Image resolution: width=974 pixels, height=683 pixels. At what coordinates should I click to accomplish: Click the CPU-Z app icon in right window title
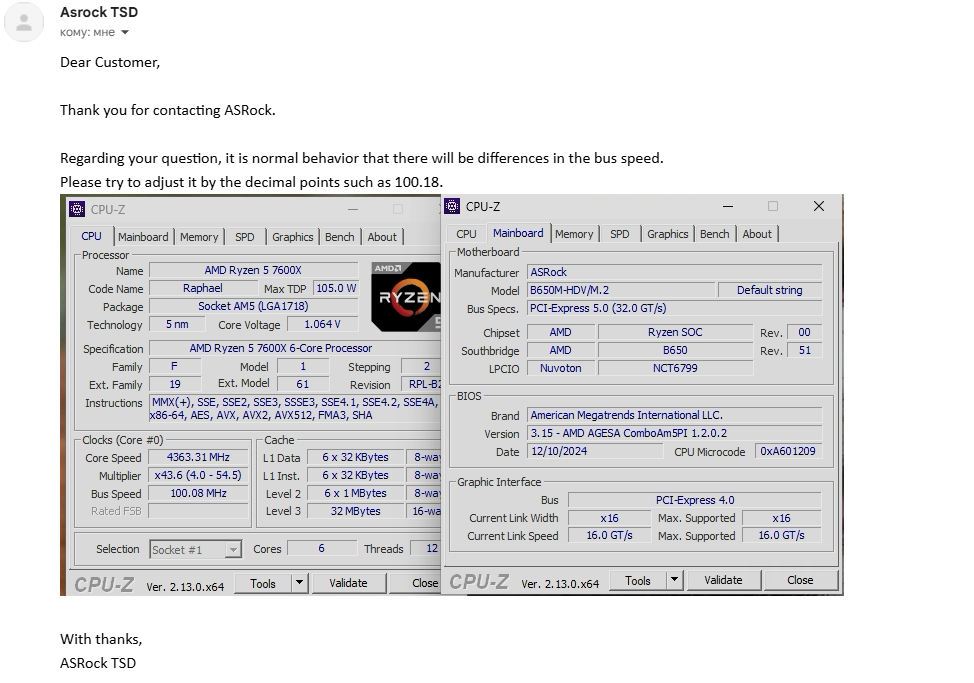(452, 206)
